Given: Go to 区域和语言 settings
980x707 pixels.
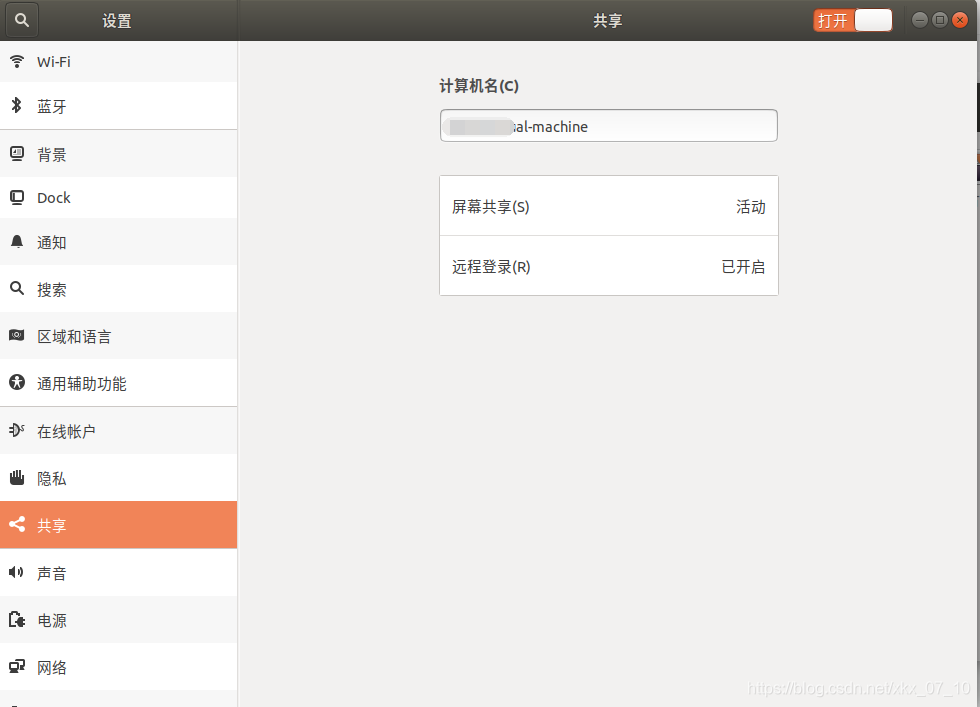Looking at the screenshot, I should pos(119,336).
